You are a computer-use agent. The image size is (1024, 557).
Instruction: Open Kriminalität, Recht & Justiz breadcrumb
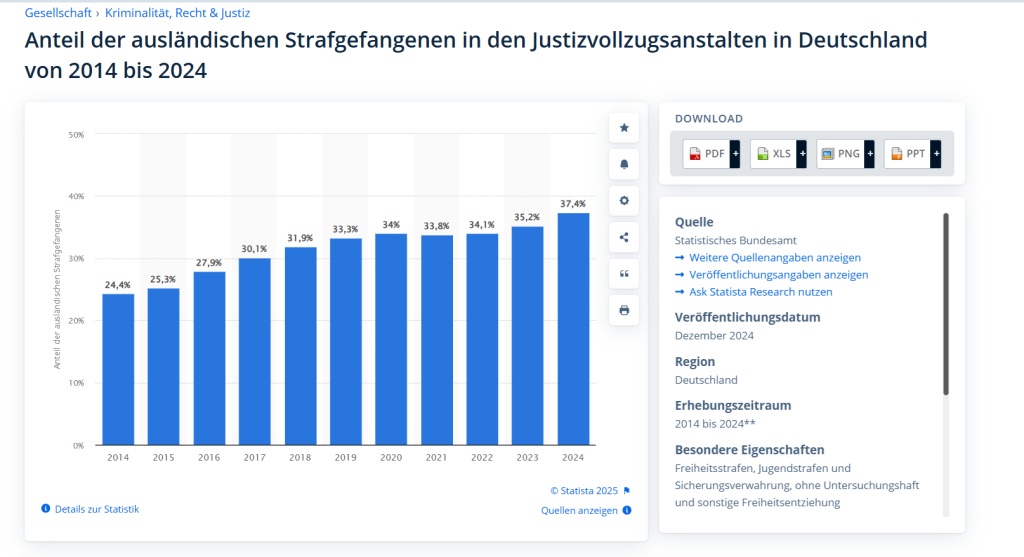[177, 13]
